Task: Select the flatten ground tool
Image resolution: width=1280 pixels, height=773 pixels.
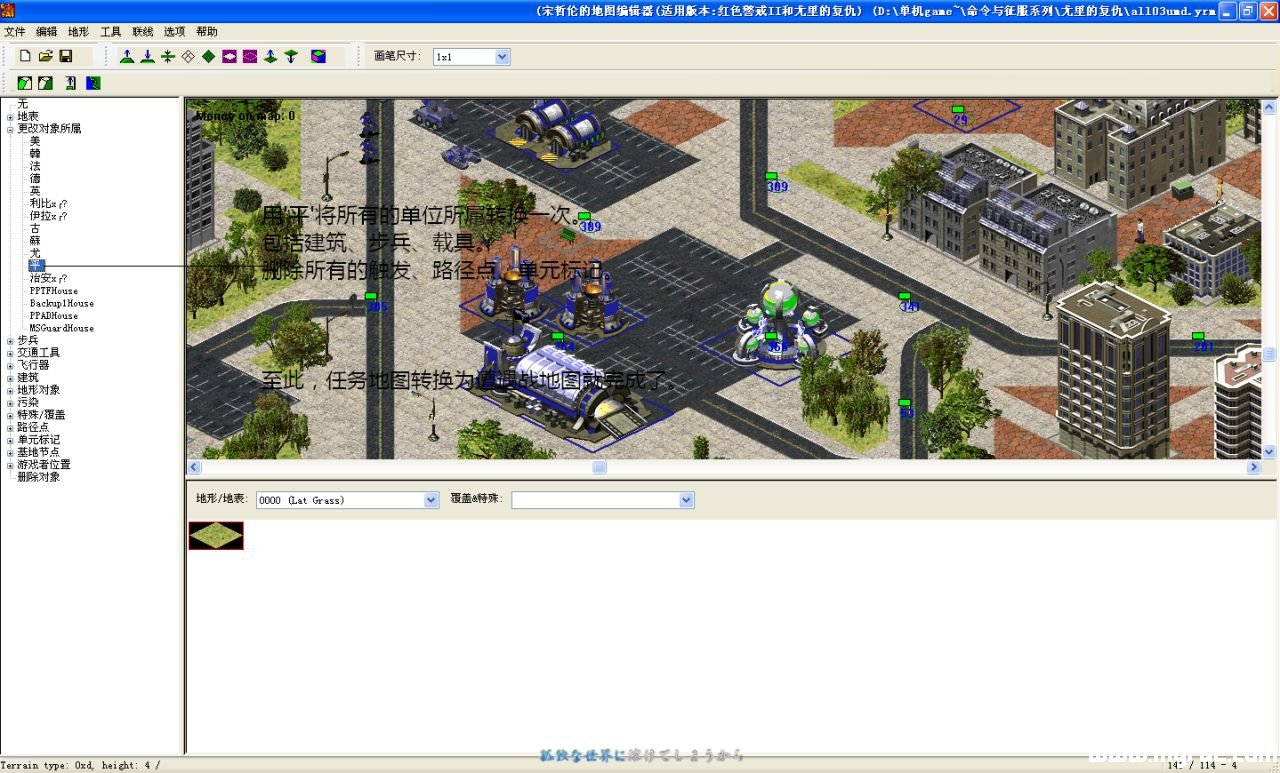Action: tap(168, 57)
